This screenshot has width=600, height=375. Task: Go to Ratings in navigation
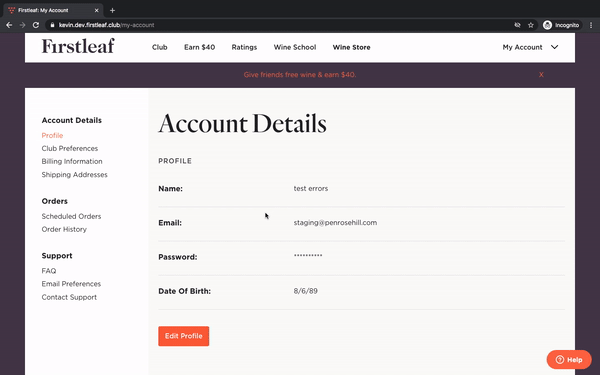click(244, 47)
